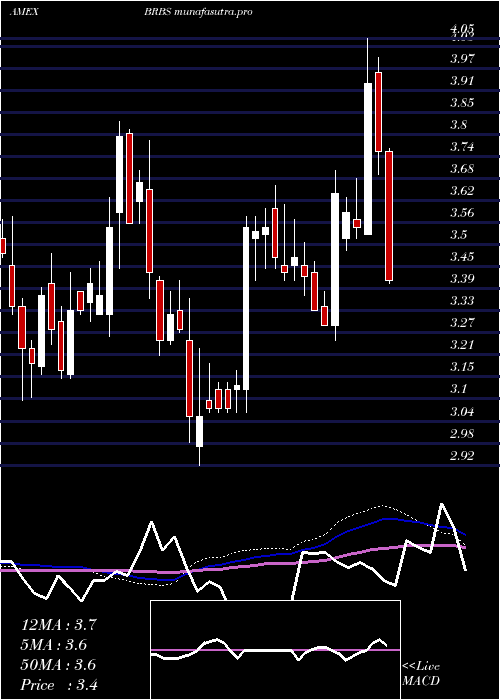This screenshot has height=700, width=500.
Task: Click the tallest white candle near 3.91
Action: (368, 159)
